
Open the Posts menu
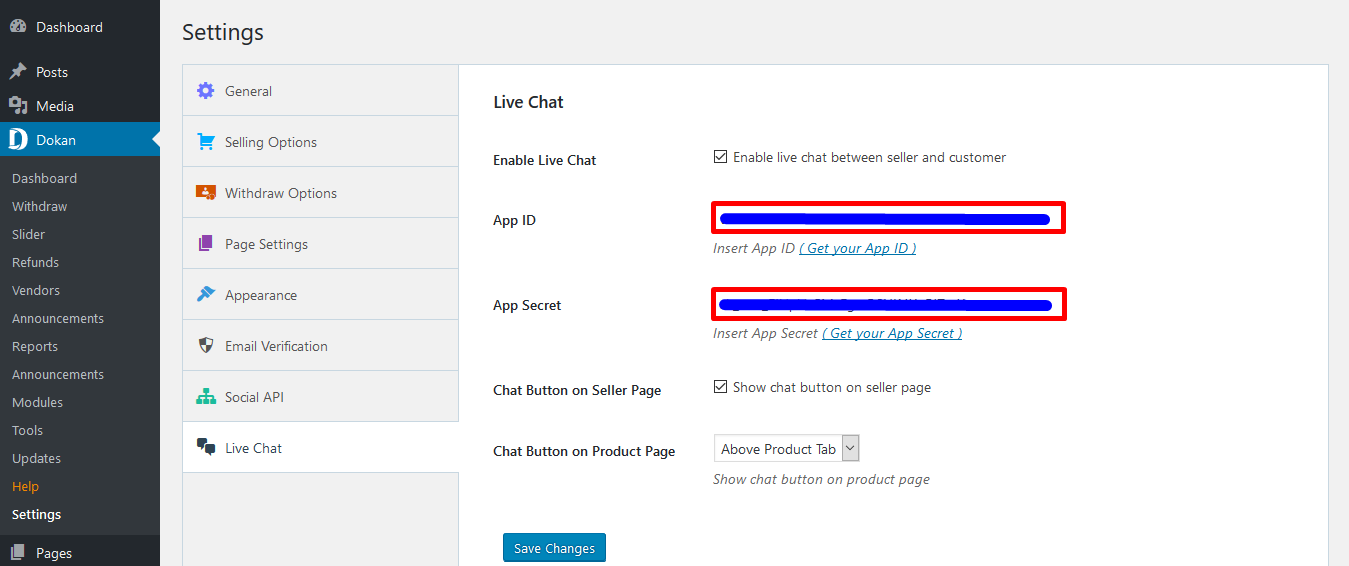80,72
